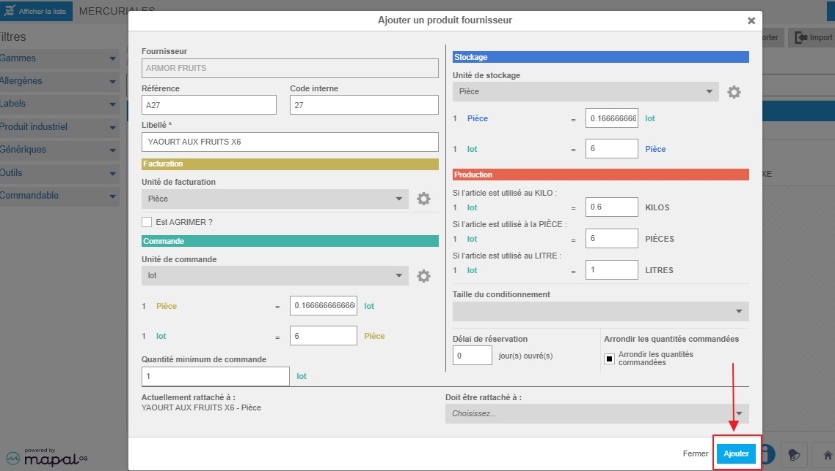Viewport: 835px width, 471px height.
Task: Click the 'YAOURT AUX FRUITS X6 - Pièce' text
Action: (201, 408)
